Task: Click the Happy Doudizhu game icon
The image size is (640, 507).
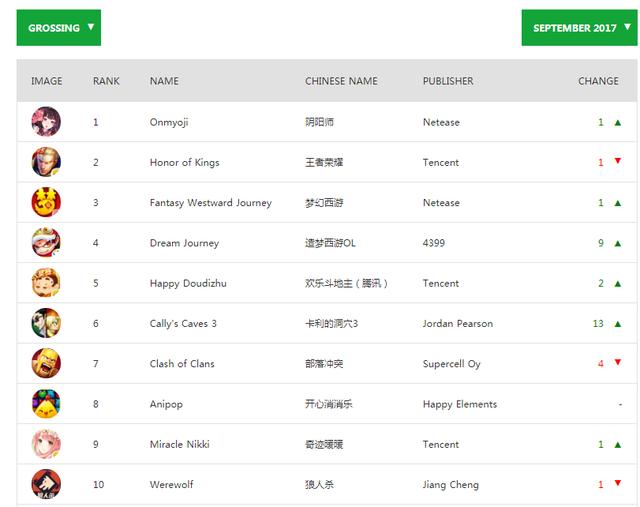Action: coord(46,282)
